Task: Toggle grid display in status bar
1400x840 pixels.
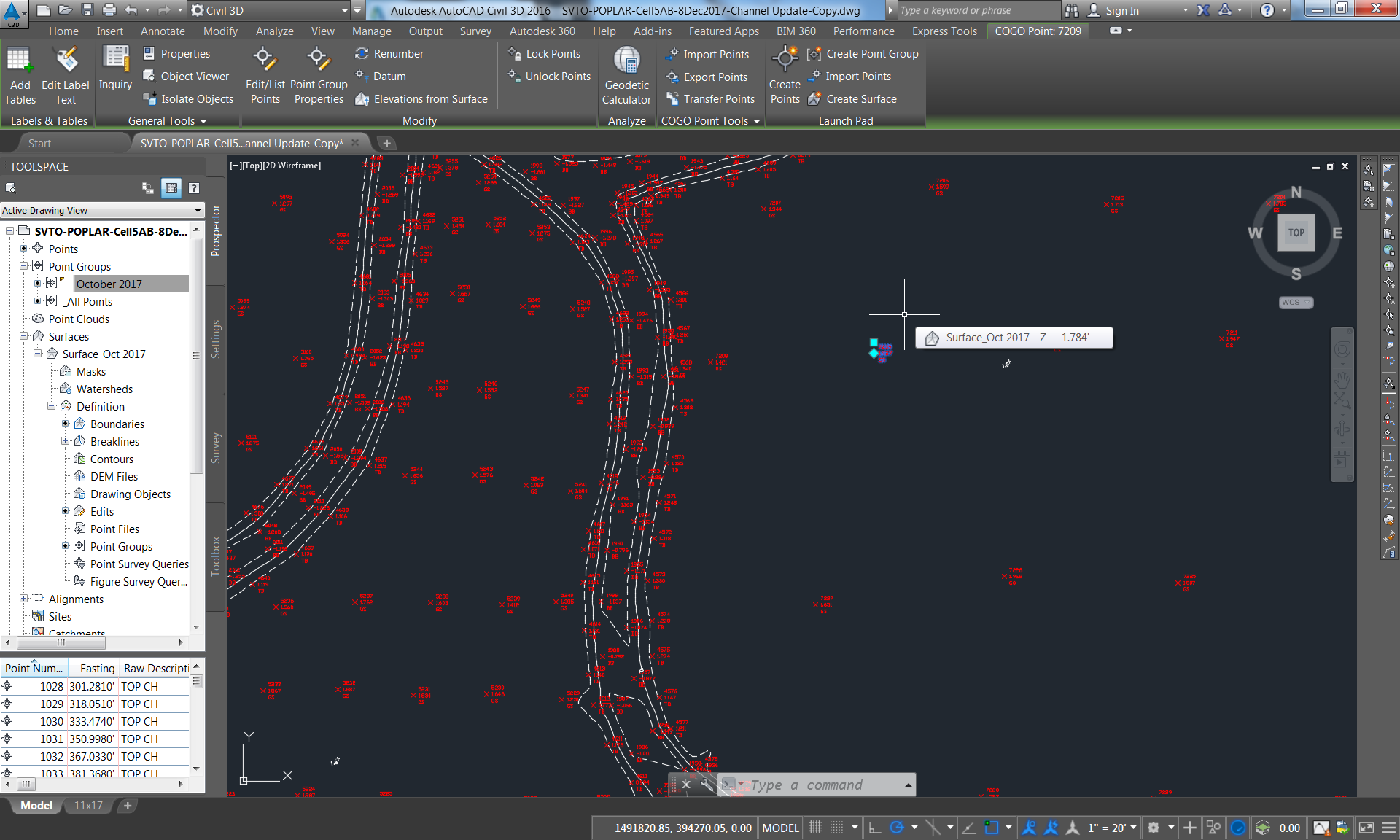Action: click(x=815, y=828)
